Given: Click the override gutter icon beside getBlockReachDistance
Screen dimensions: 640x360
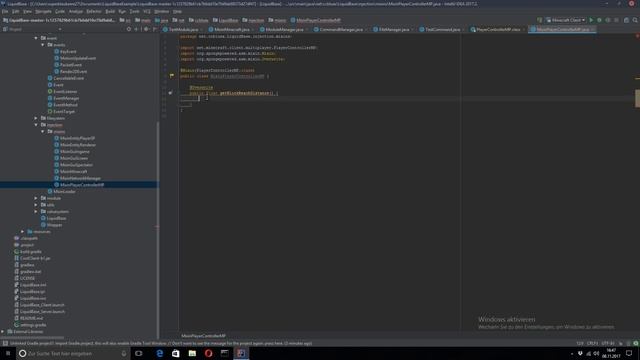Looking at the screenshot, I should pyautogui.click(x=170, y=93).
